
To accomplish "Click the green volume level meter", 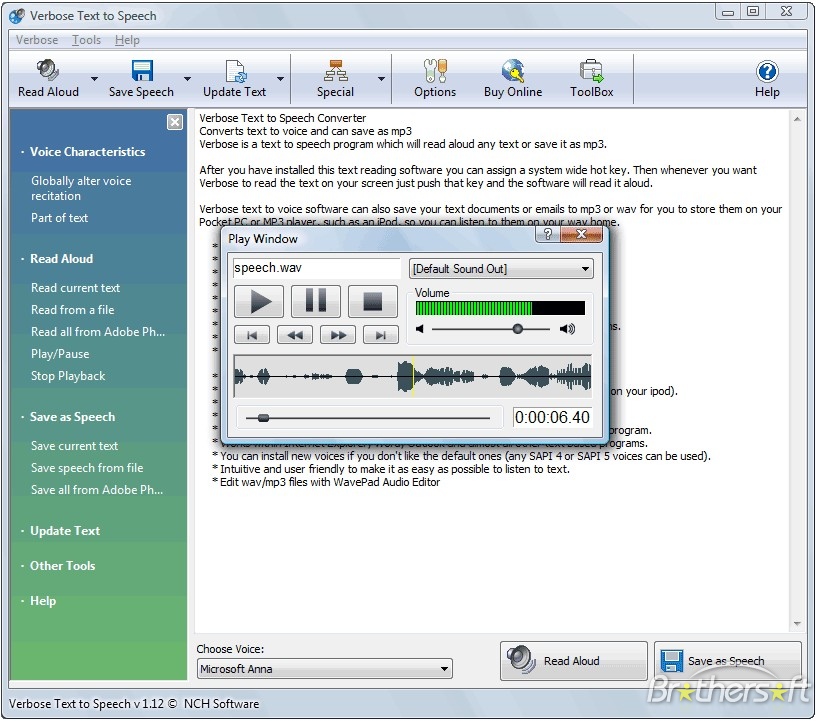I will click(500, 308).
